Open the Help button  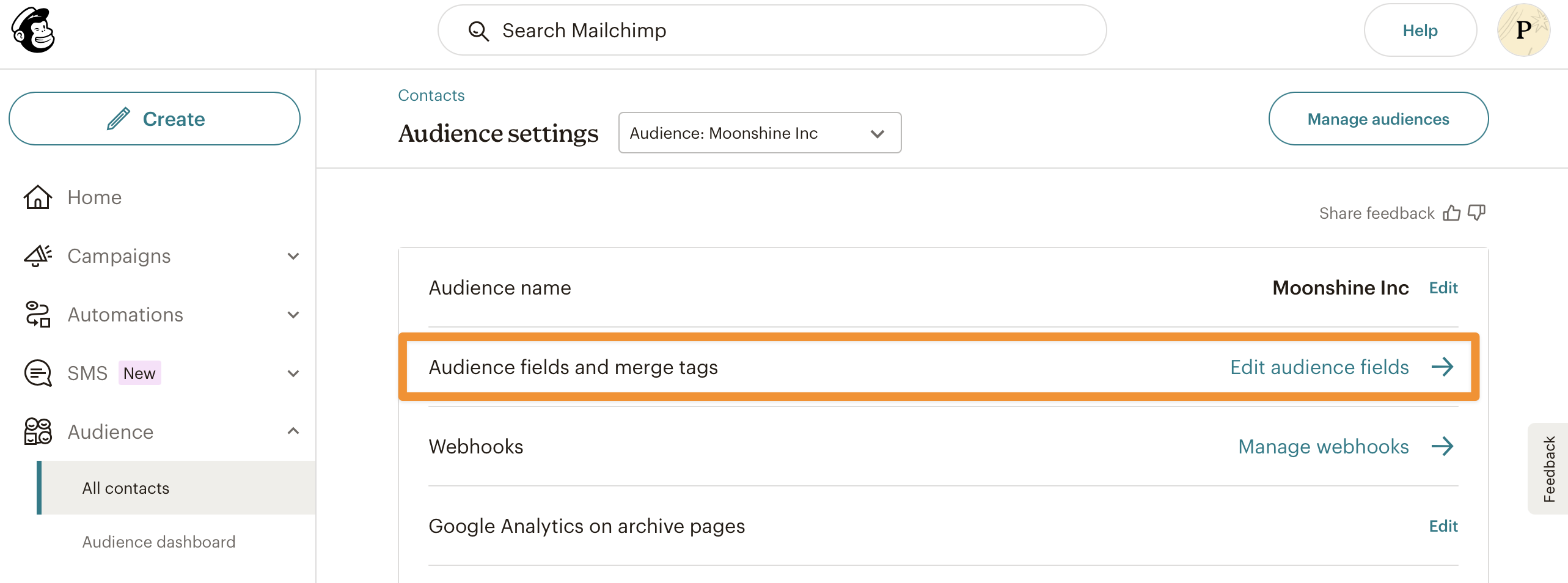(x=1420, y=30)
